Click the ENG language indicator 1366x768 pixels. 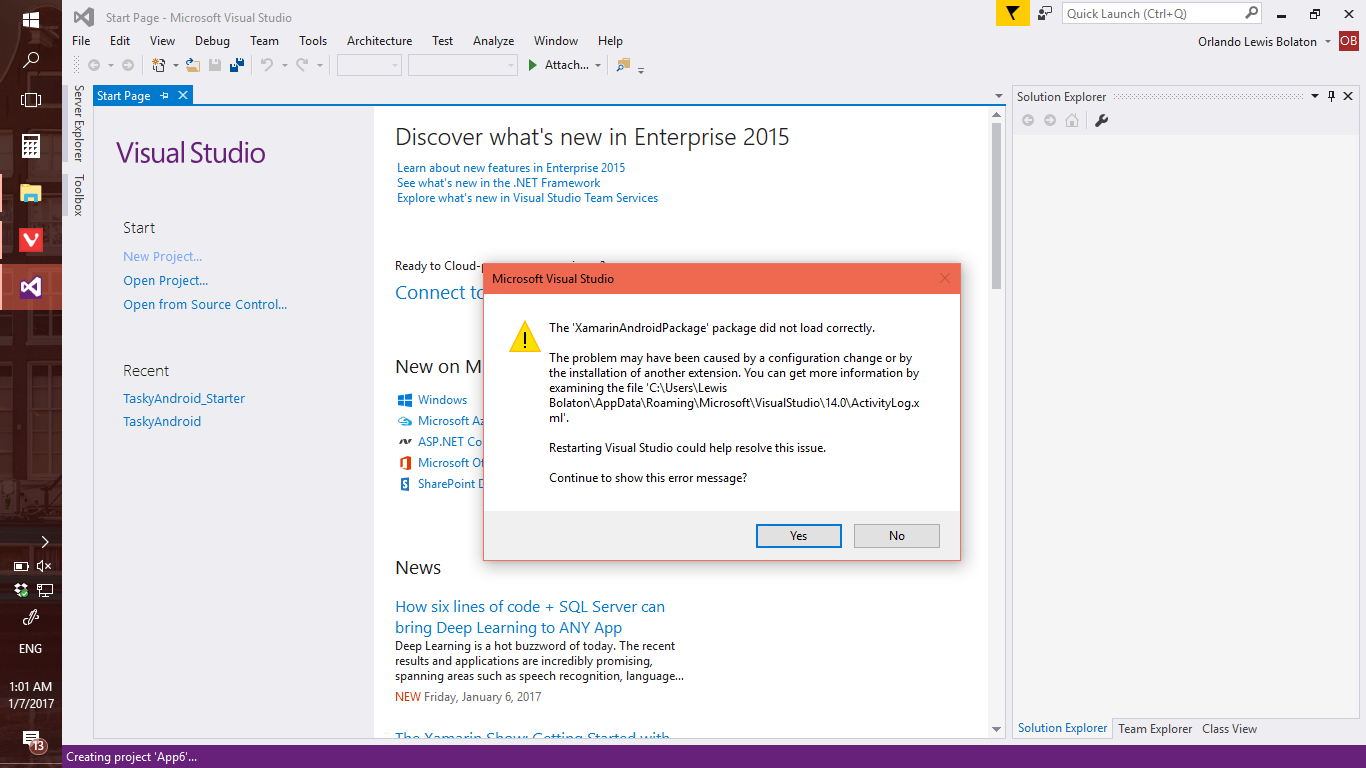(31, 649)
